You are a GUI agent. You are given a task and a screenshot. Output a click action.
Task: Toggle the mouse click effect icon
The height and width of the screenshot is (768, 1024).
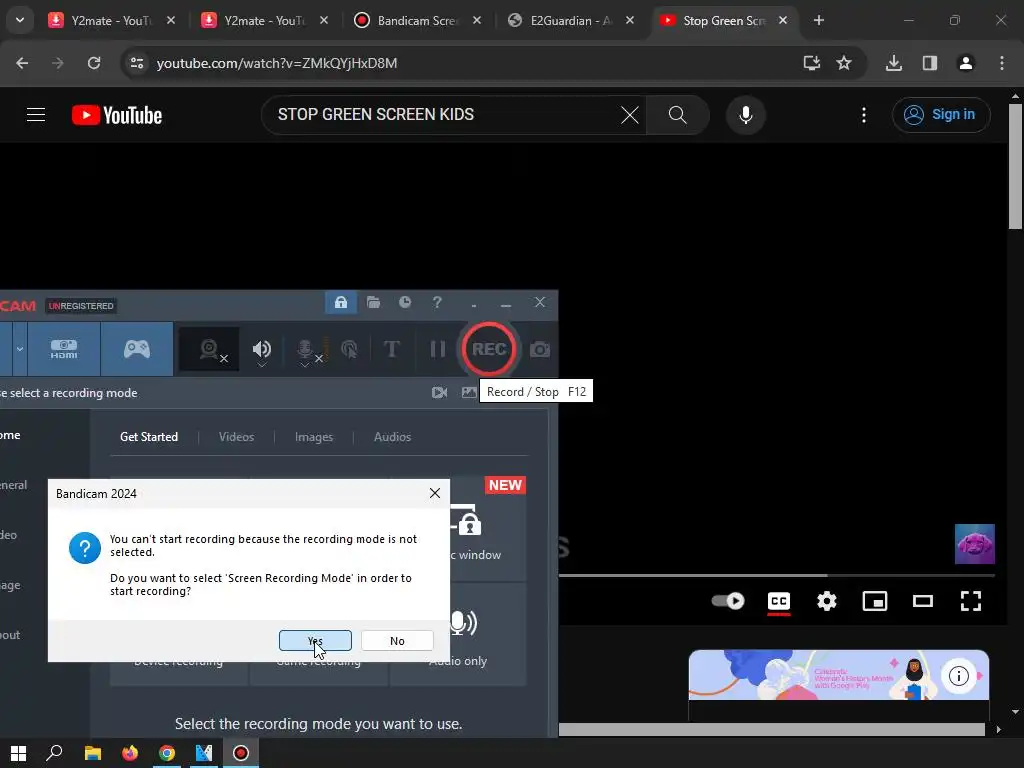pos(349,349)
